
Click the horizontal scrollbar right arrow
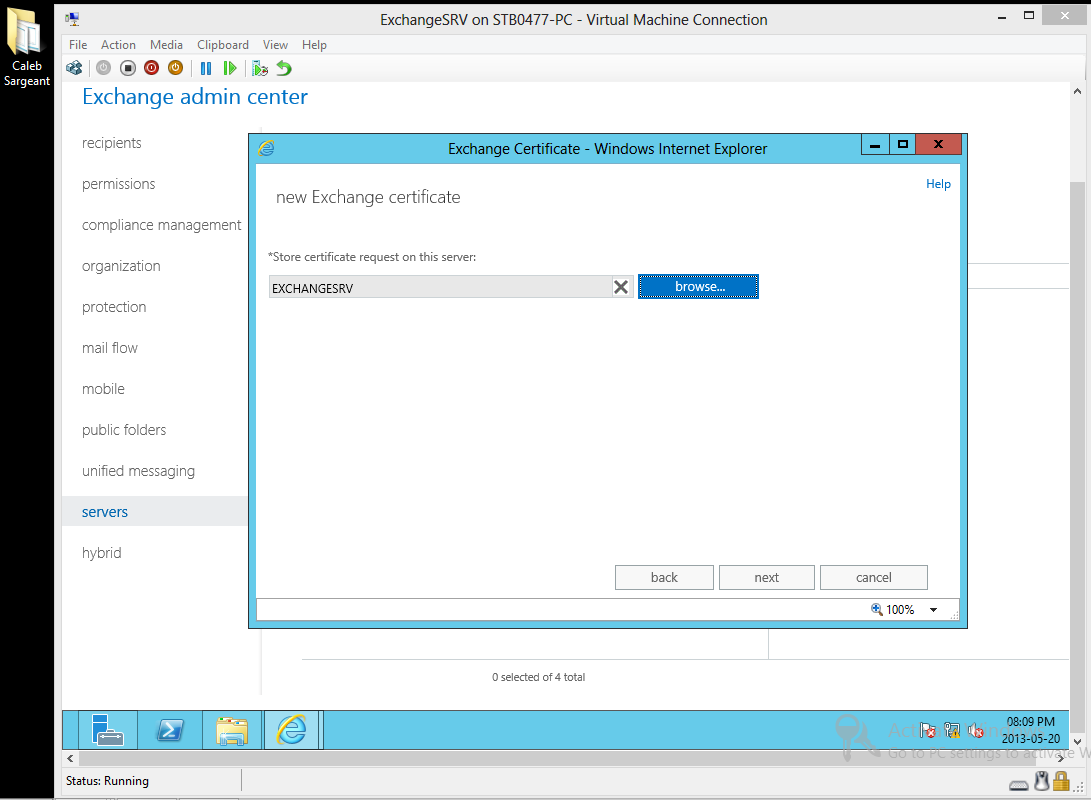click(1061, 758)
